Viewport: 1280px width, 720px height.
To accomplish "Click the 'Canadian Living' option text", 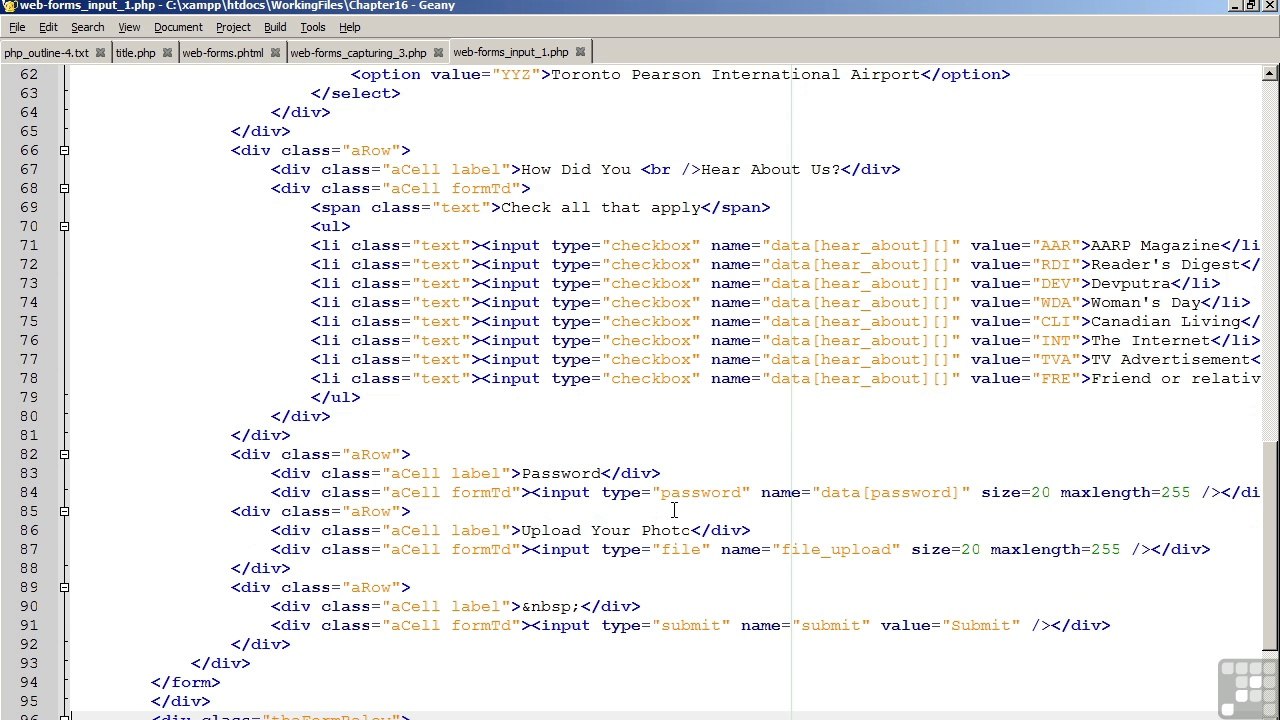I will pyautogui.click(x=1165, y=322).
